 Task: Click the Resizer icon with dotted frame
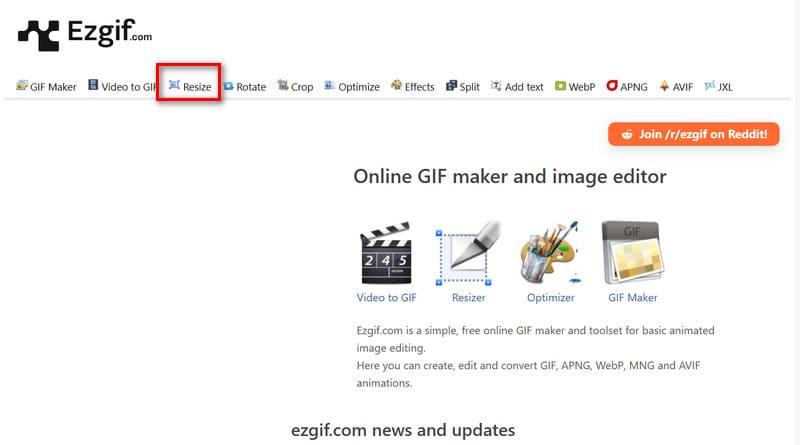point(468,254)
